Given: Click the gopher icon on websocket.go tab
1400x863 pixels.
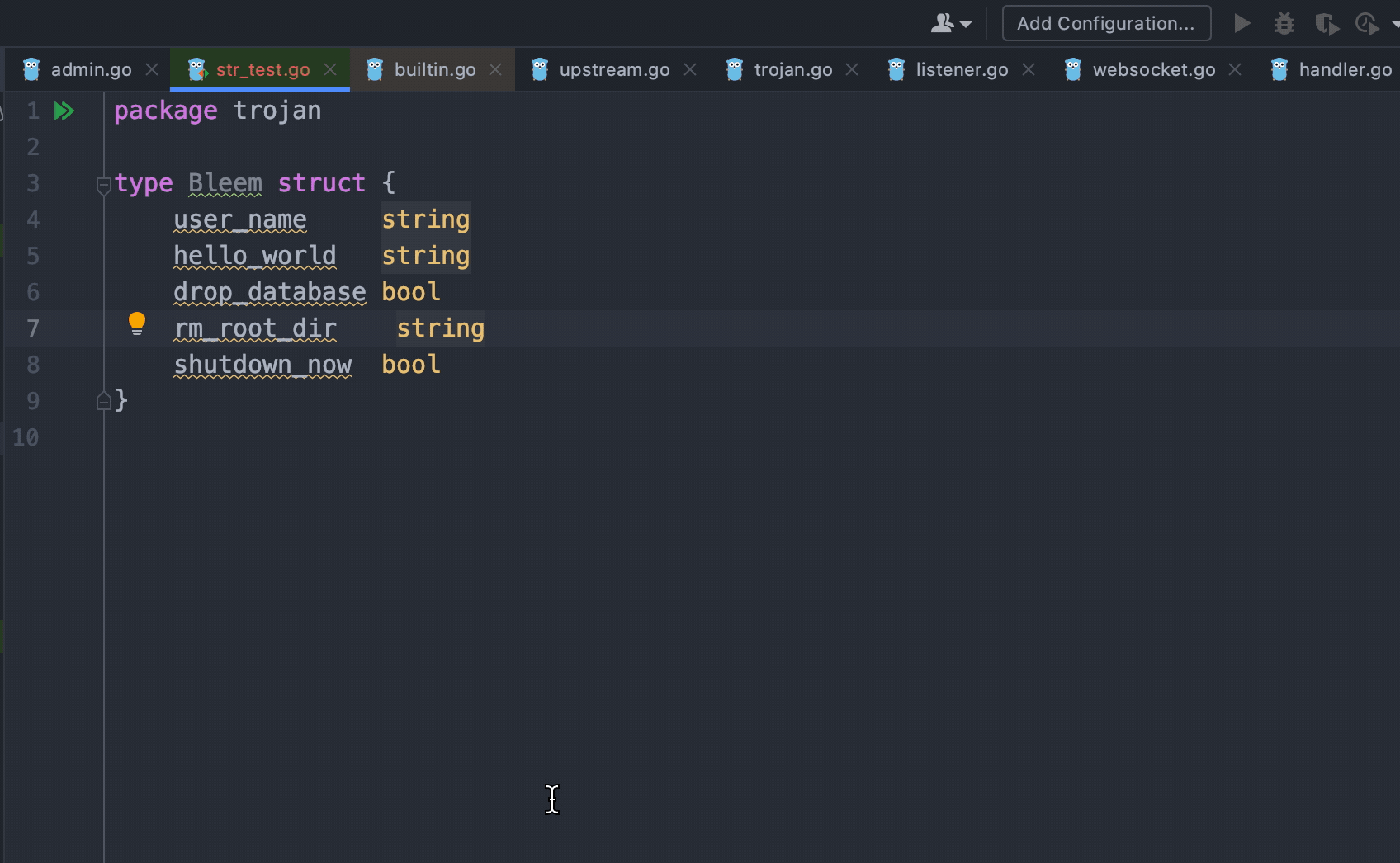Looking at the screenshot, I should coord(1073,70).
